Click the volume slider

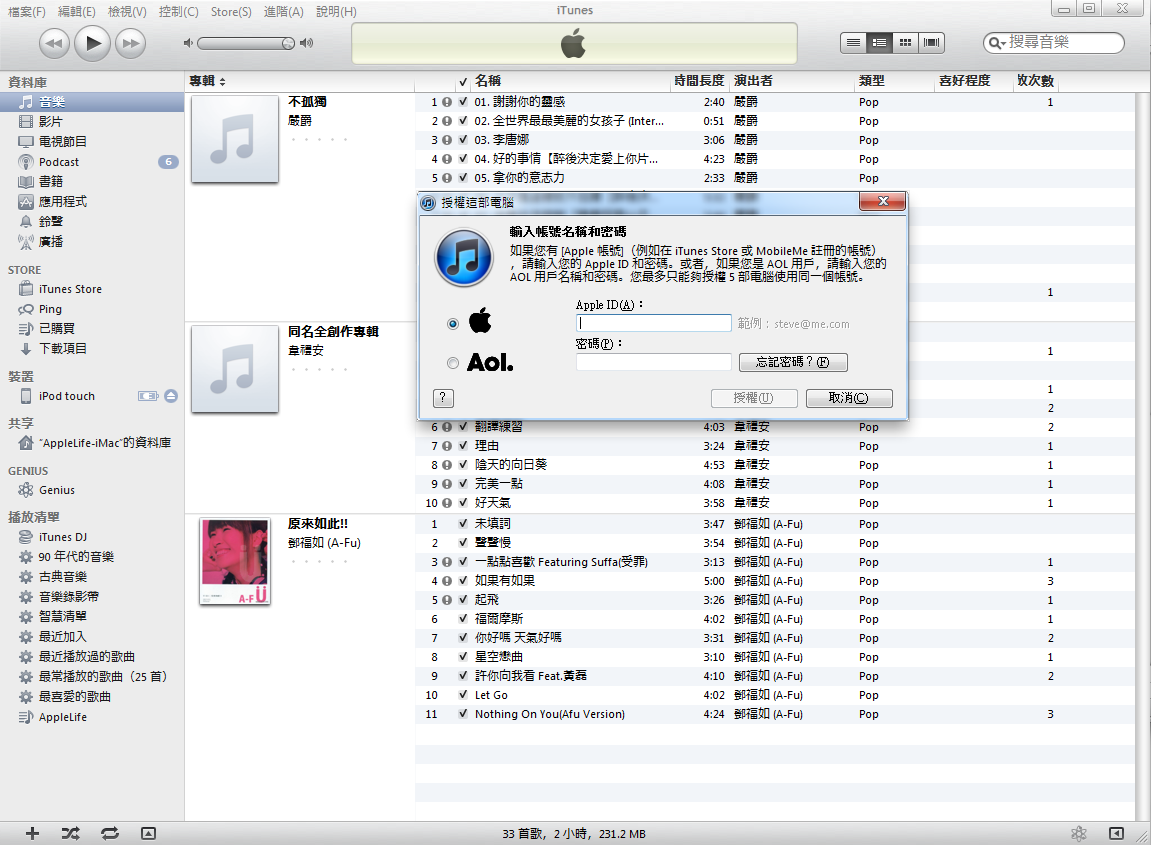[245, 43]
